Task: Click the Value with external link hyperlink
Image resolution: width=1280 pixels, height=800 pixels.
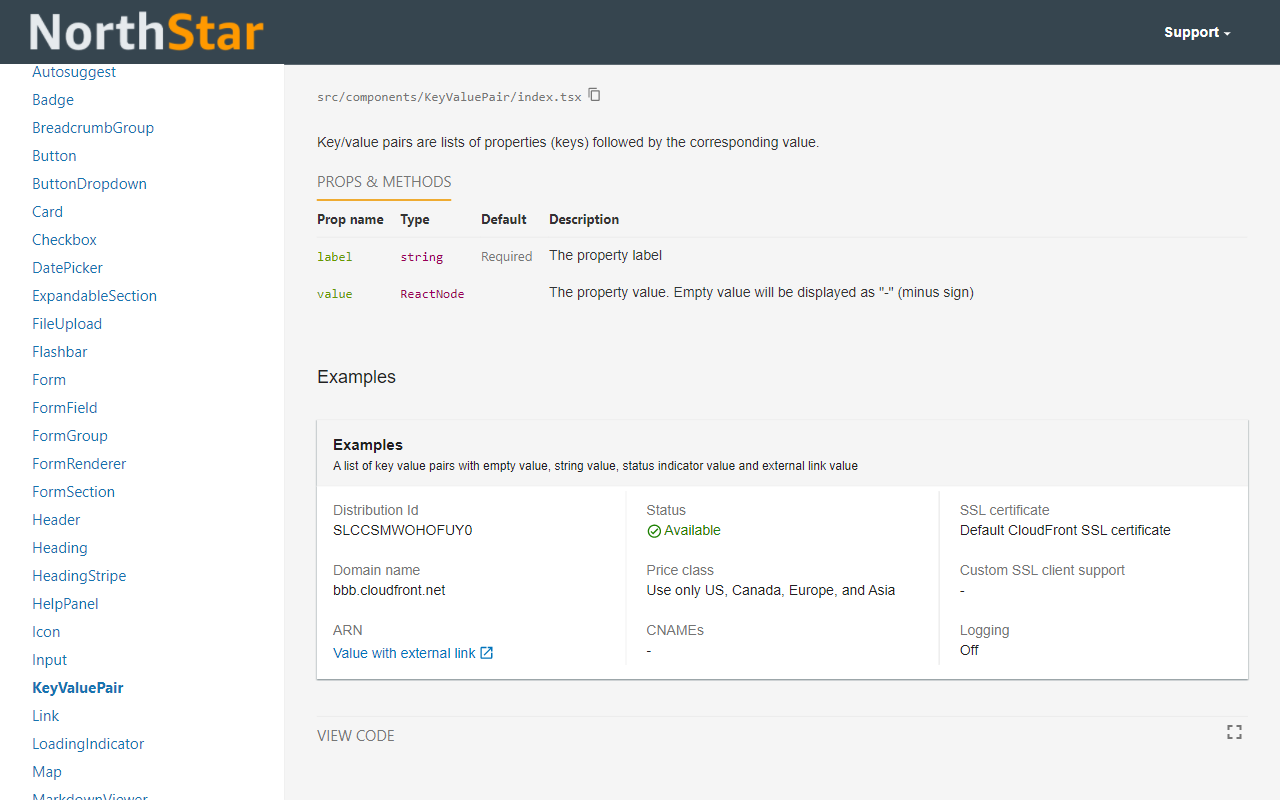Action: [x=404, y=652]
